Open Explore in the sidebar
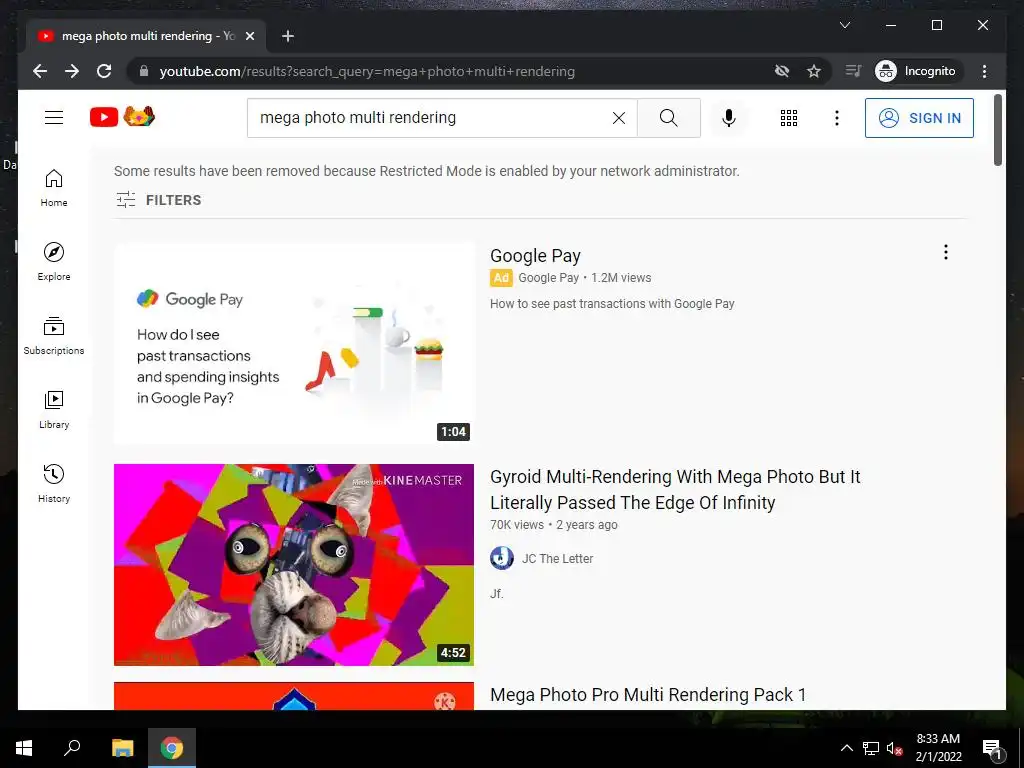Screen dimensions: 1024x768 (x=54, y=262)
